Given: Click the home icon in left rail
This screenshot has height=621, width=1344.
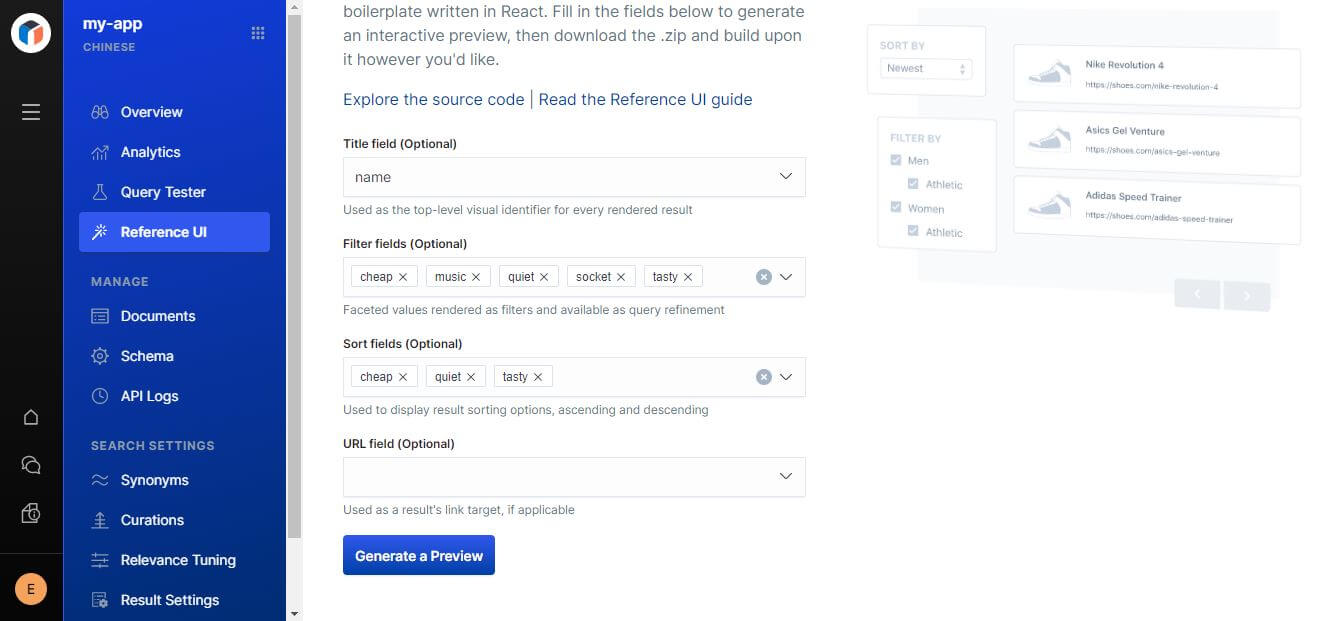Looking at the screenshot, I should (x=31, y=417).
